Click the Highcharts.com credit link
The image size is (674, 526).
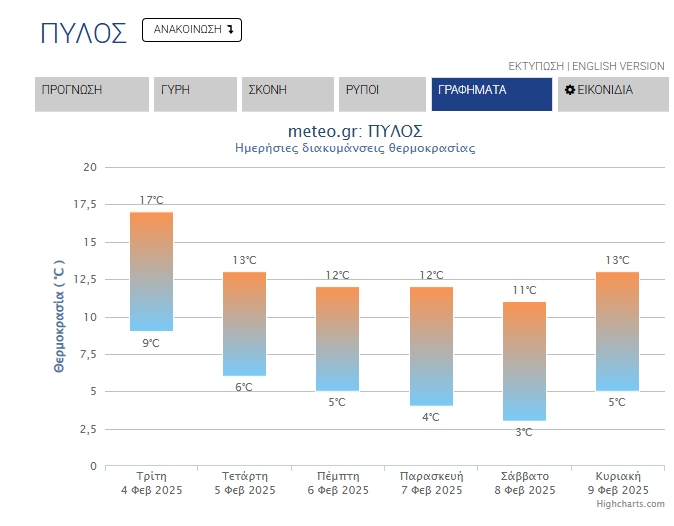(630, 504)
